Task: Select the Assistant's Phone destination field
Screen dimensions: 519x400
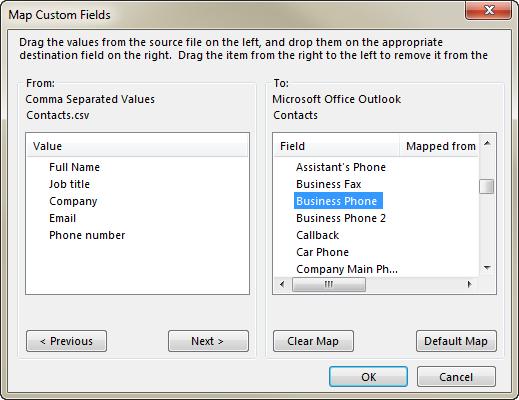Action: coord(341,167)
